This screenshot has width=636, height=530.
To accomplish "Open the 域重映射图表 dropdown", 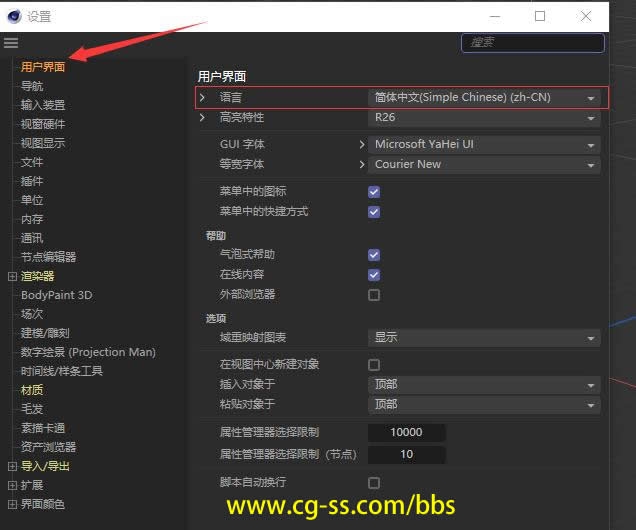I will click(x=485, y=338).
